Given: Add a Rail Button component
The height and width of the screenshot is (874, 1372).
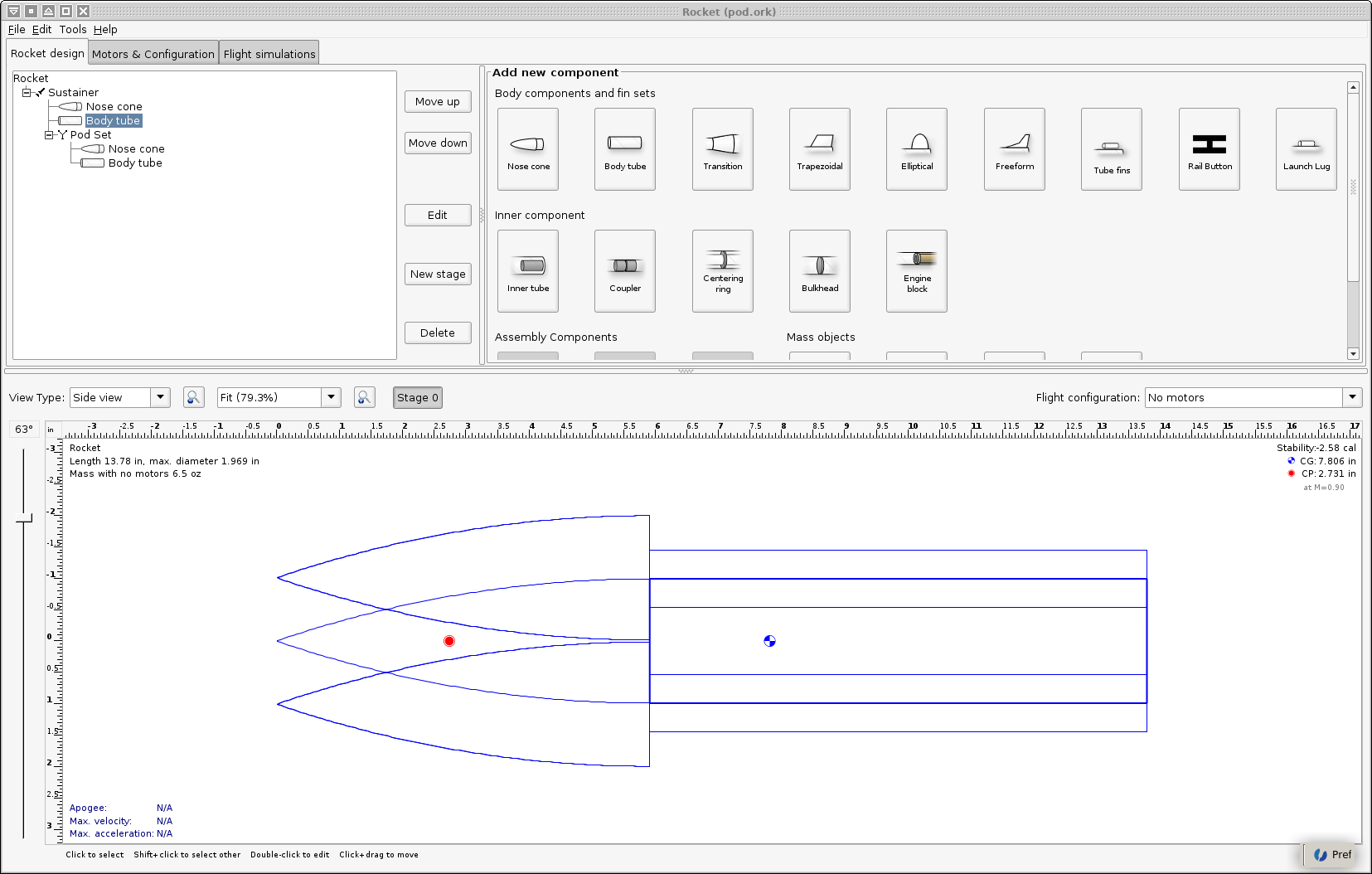Looking at the screenshot, I should coord(1209,148).
